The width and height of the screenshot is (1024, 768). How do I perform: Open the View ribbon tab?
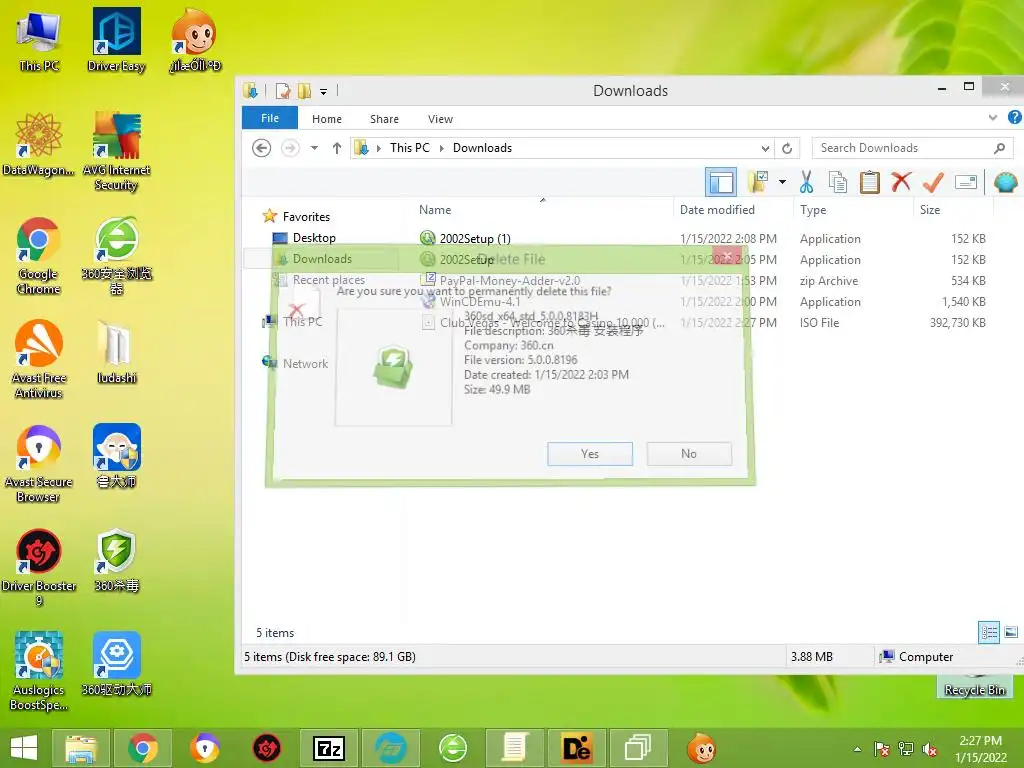(x=440, y=119)
